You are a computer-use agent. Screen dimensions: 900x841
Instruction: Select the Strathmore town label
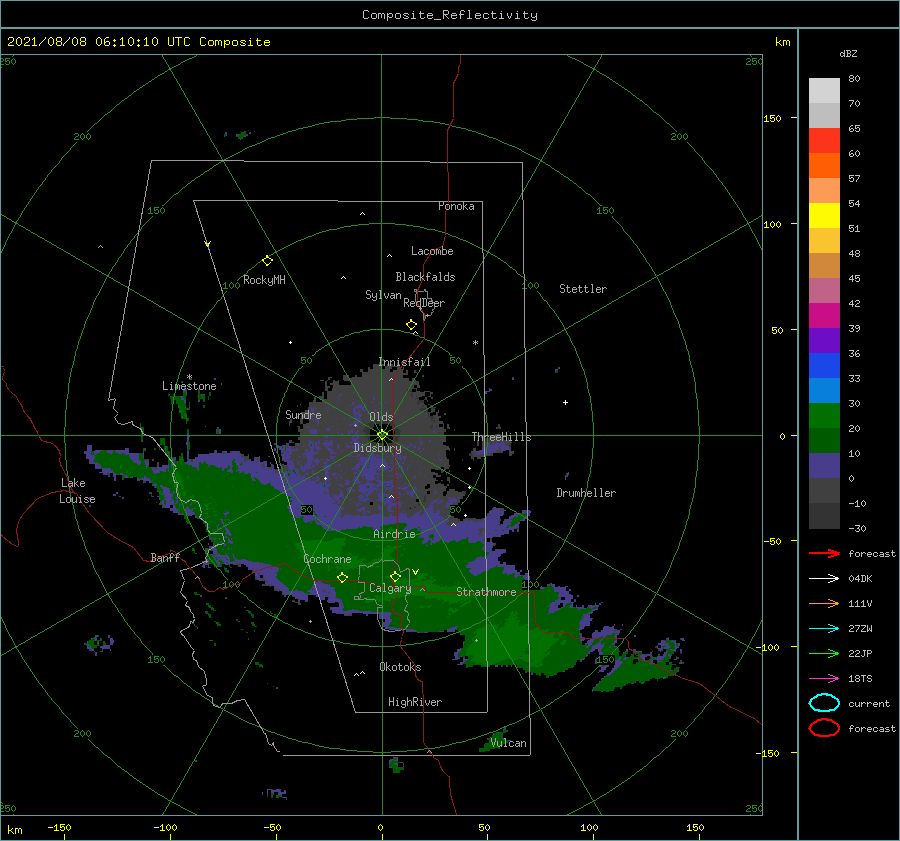(x=486, y=592)
